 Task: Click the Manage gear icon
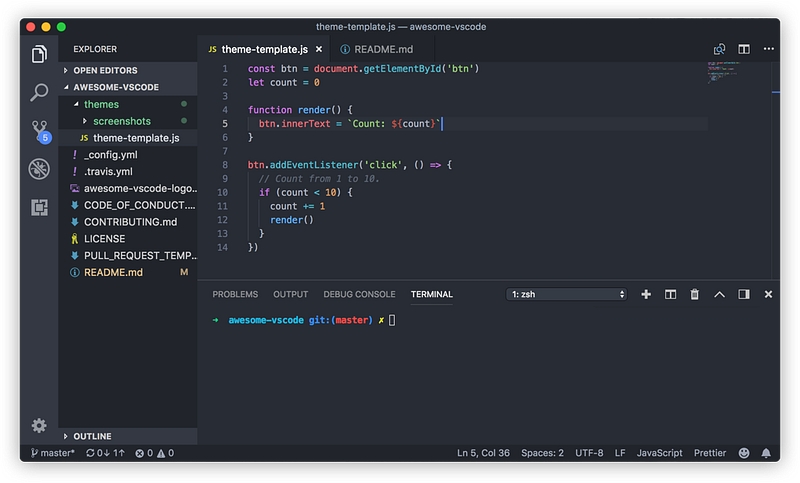click(x=39, y=426)
